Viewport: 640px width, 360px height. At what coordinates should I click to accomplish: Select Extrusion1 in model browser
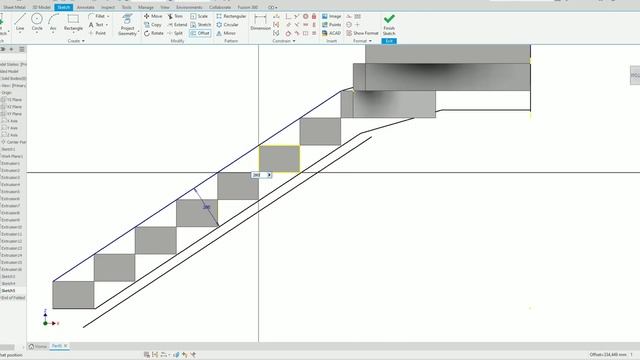(11, 163)
